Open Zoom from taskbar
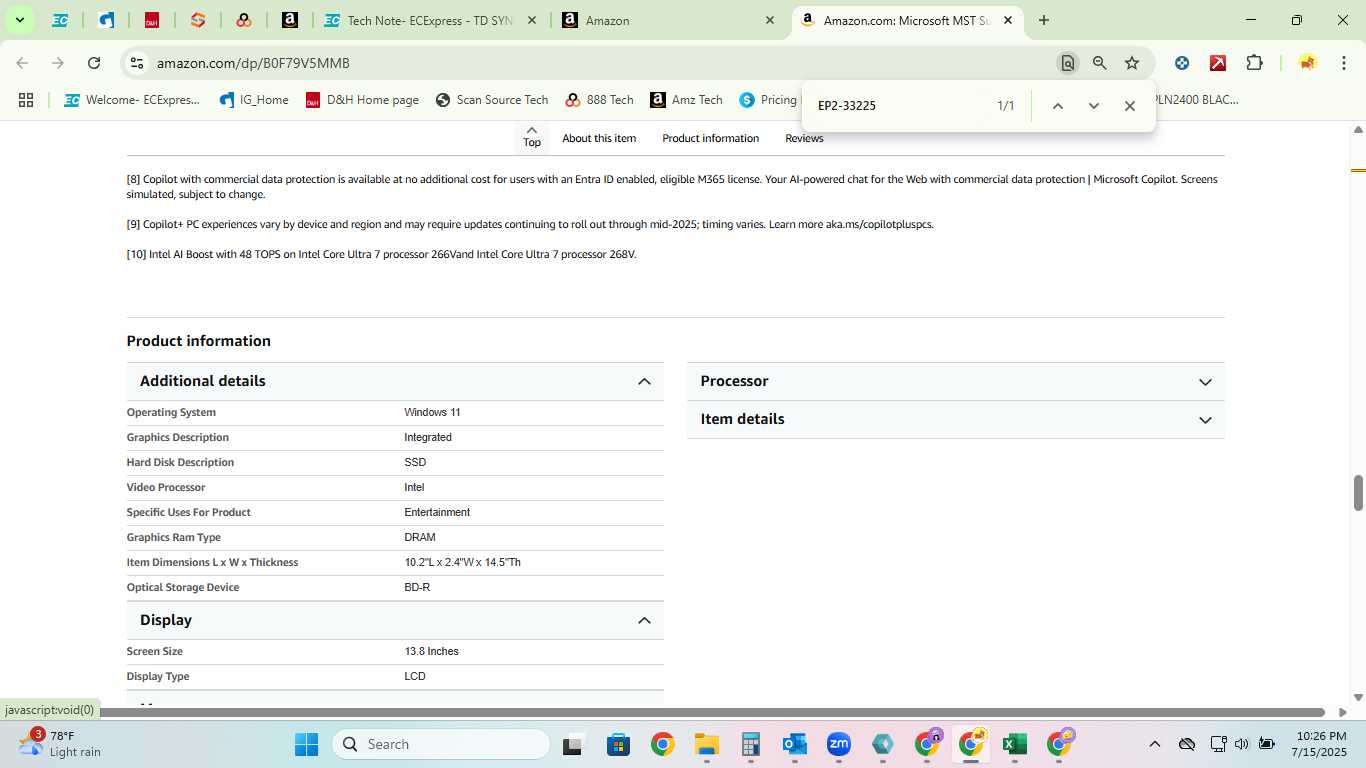 click(x=839, y=744)
